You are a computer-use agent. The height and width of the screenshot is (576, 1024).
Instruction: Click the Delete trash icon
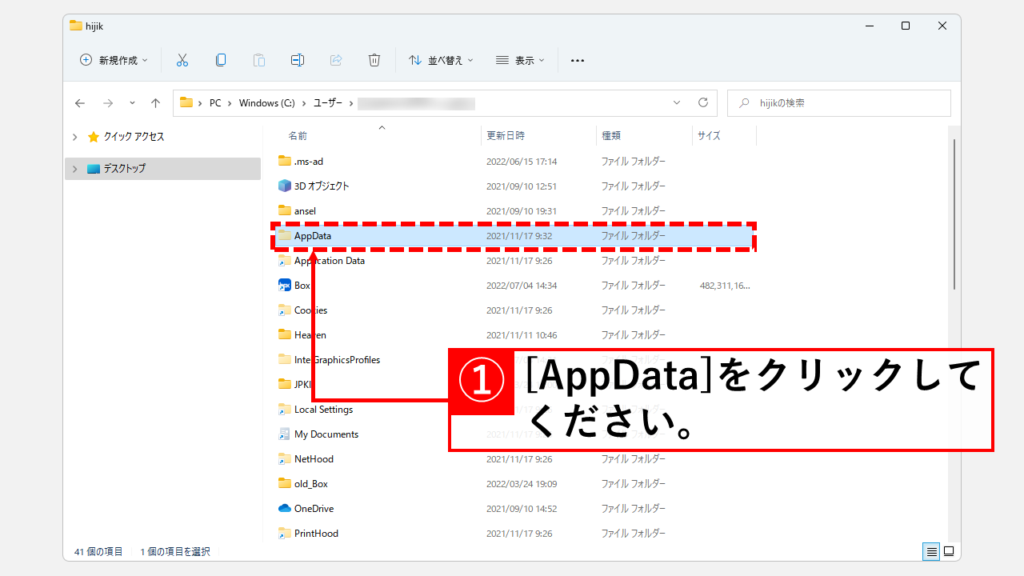tap(373, 60)
